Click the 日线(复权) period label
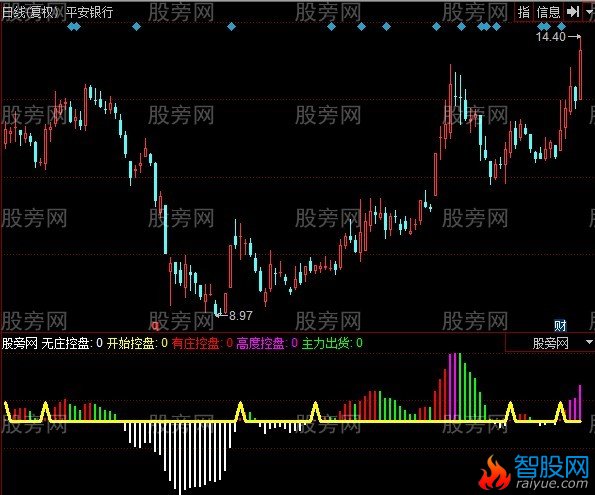 (31, 12)
